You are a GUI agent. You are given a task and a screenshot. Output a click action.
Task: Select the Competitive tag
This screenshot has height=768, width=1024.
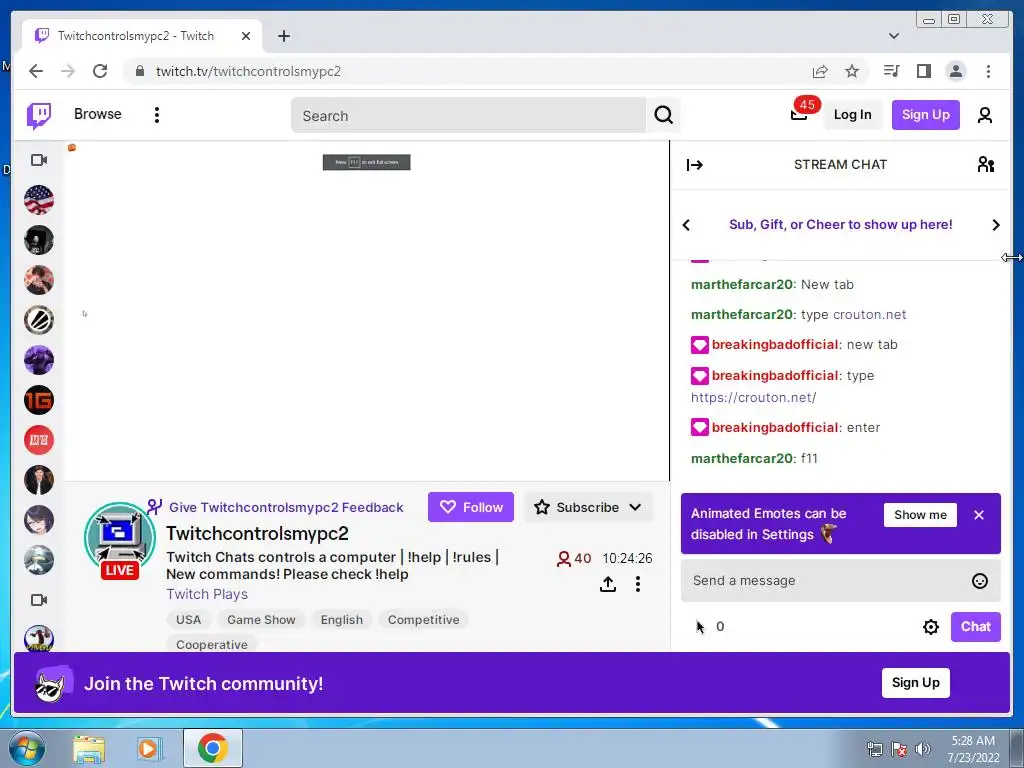pyautogui.click(x=423, y=620)
